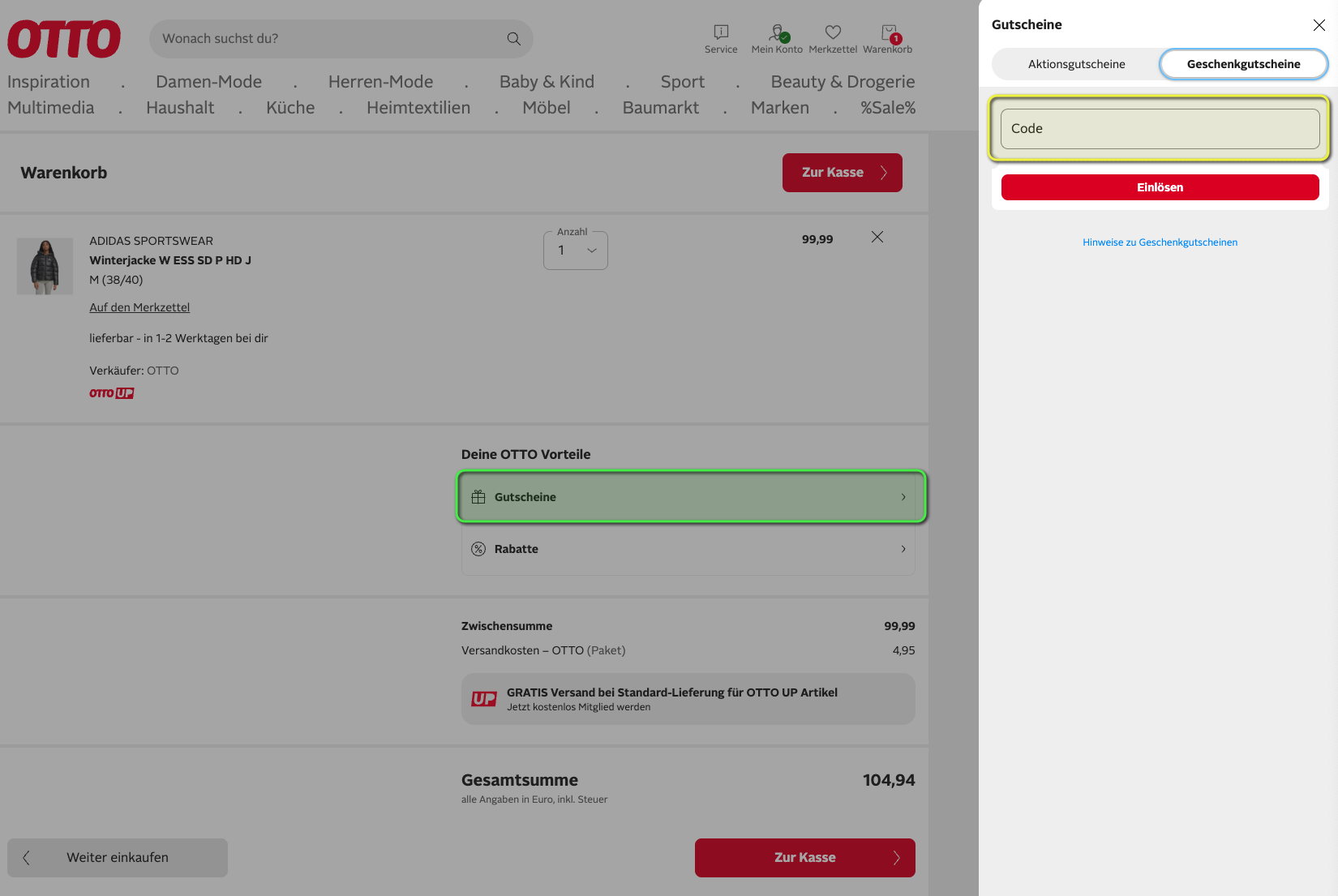Open Hinweise zu Geschenkgutscheinen link

pyautogui.click(x=1160, y=242)
